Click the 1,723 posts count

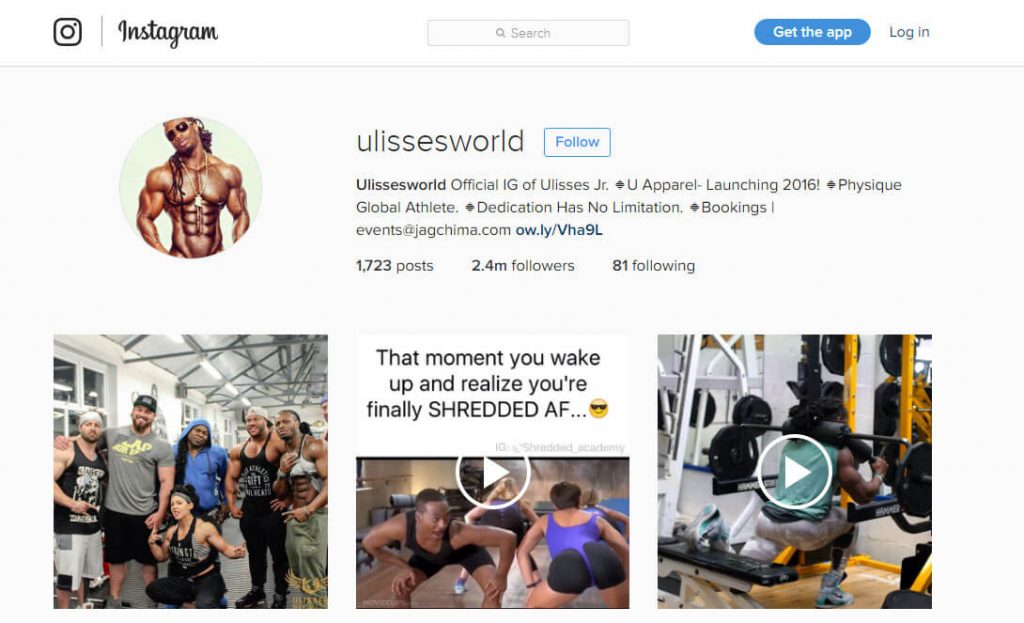tap(394, 266)
